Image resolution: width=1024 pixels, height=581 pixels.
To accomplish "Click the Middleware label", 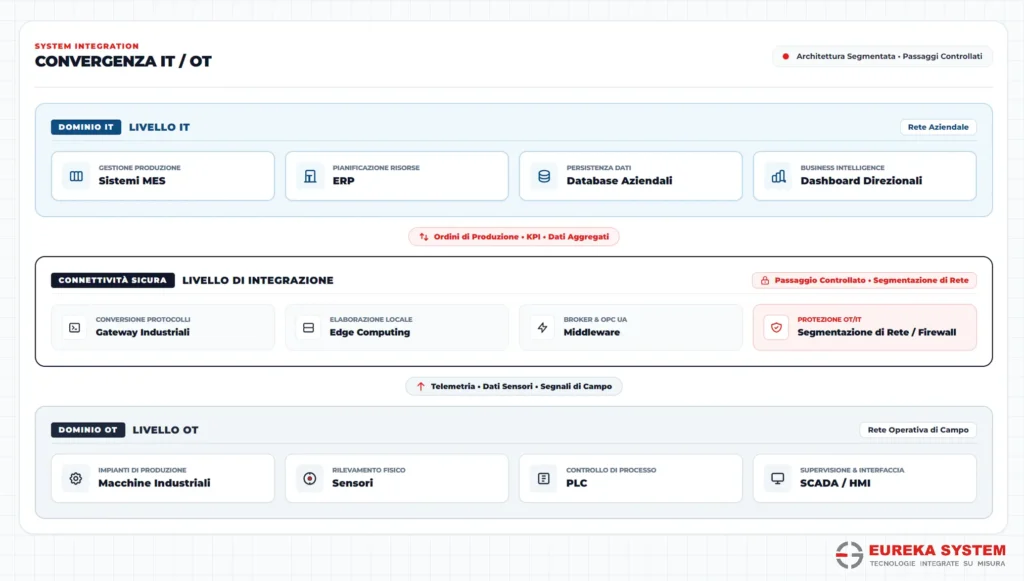I will coord(592,332).
